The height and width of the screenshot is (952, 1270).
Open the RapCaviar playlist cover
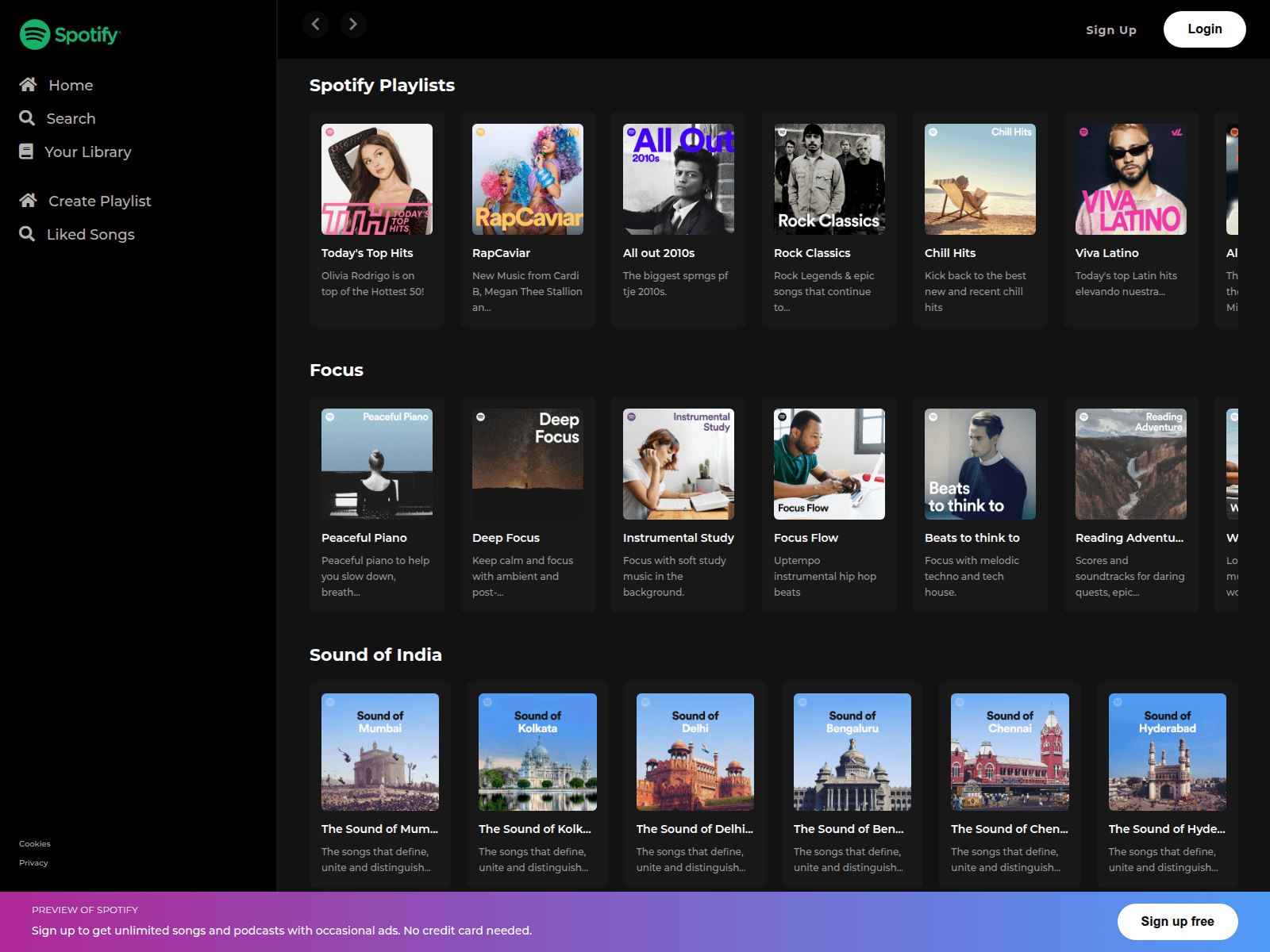528,179
